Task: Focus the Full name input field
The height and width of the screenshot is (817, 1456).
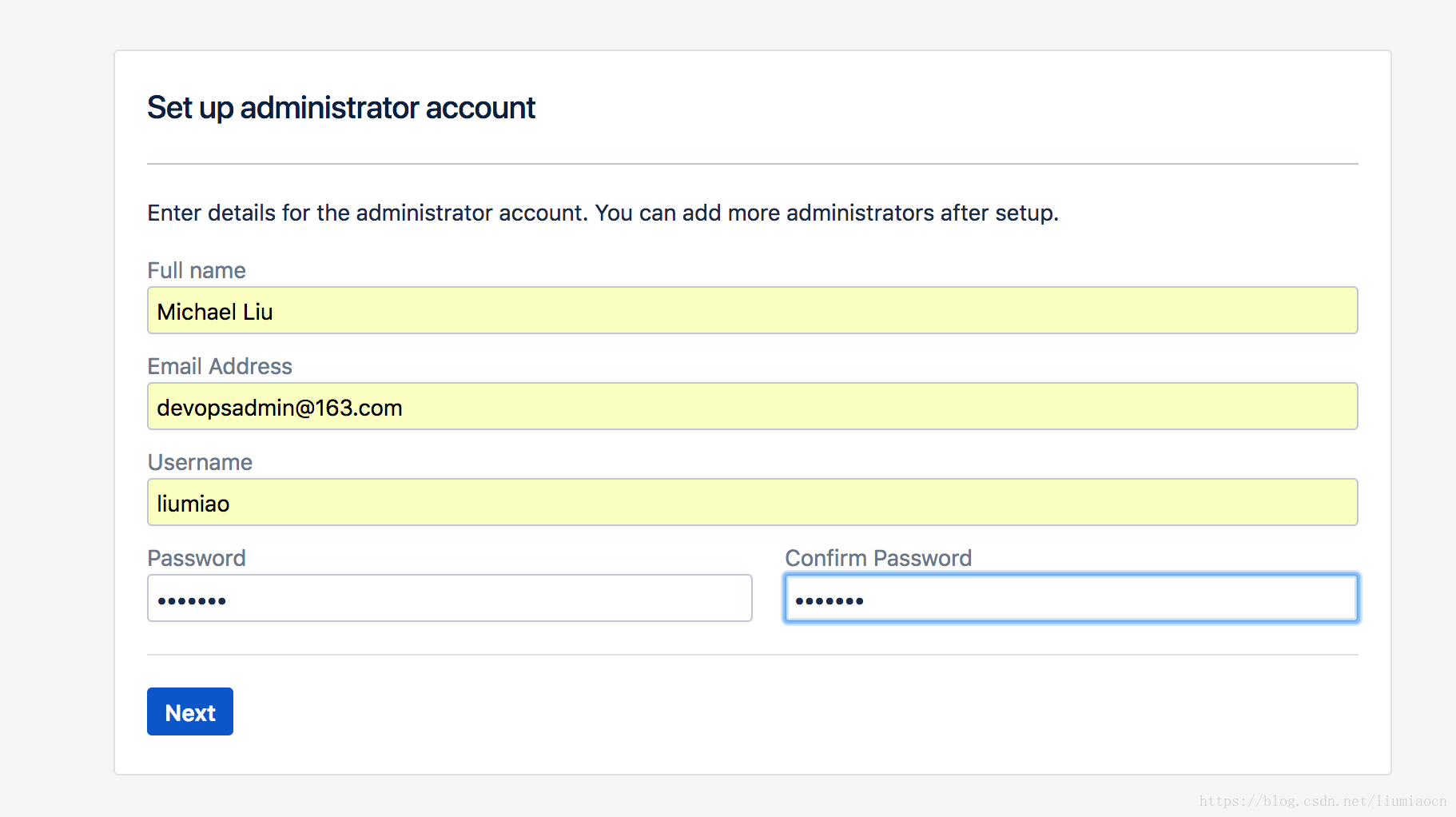Action: 752,310
